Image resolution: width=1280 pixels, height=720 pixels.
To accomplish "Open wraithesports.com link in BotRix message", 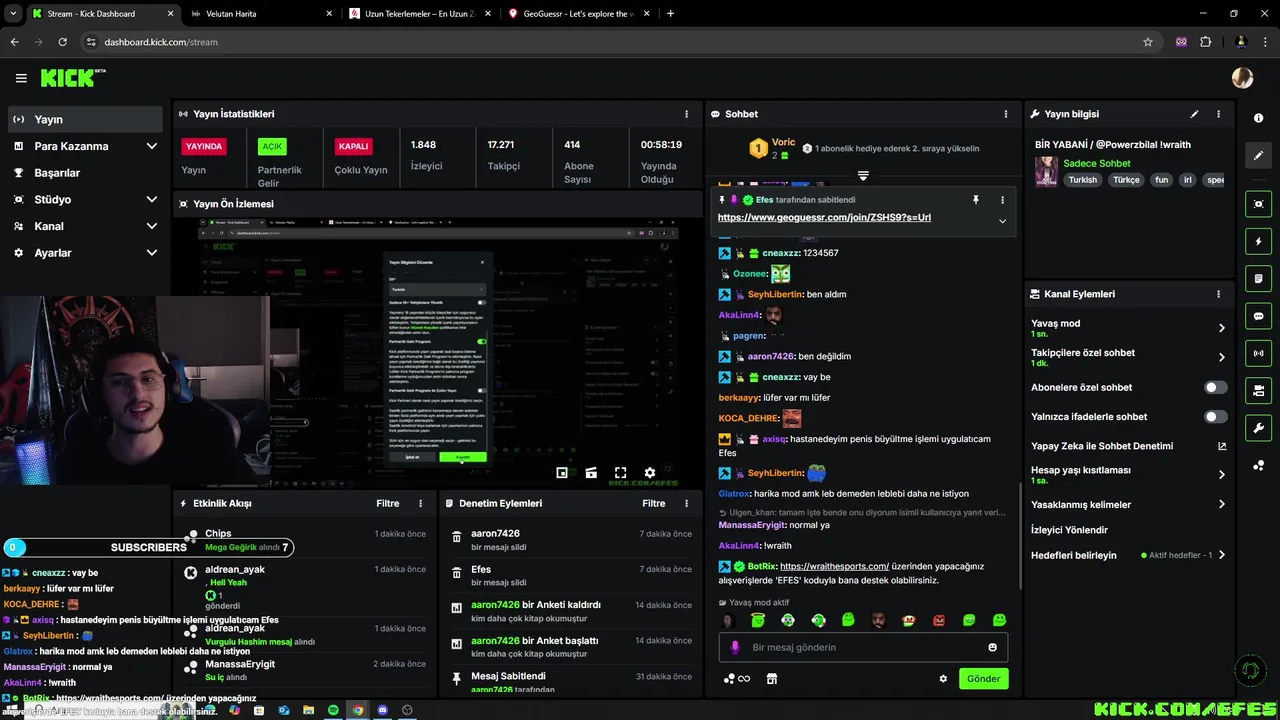I will pyautogui.click(x=834, y=566).
